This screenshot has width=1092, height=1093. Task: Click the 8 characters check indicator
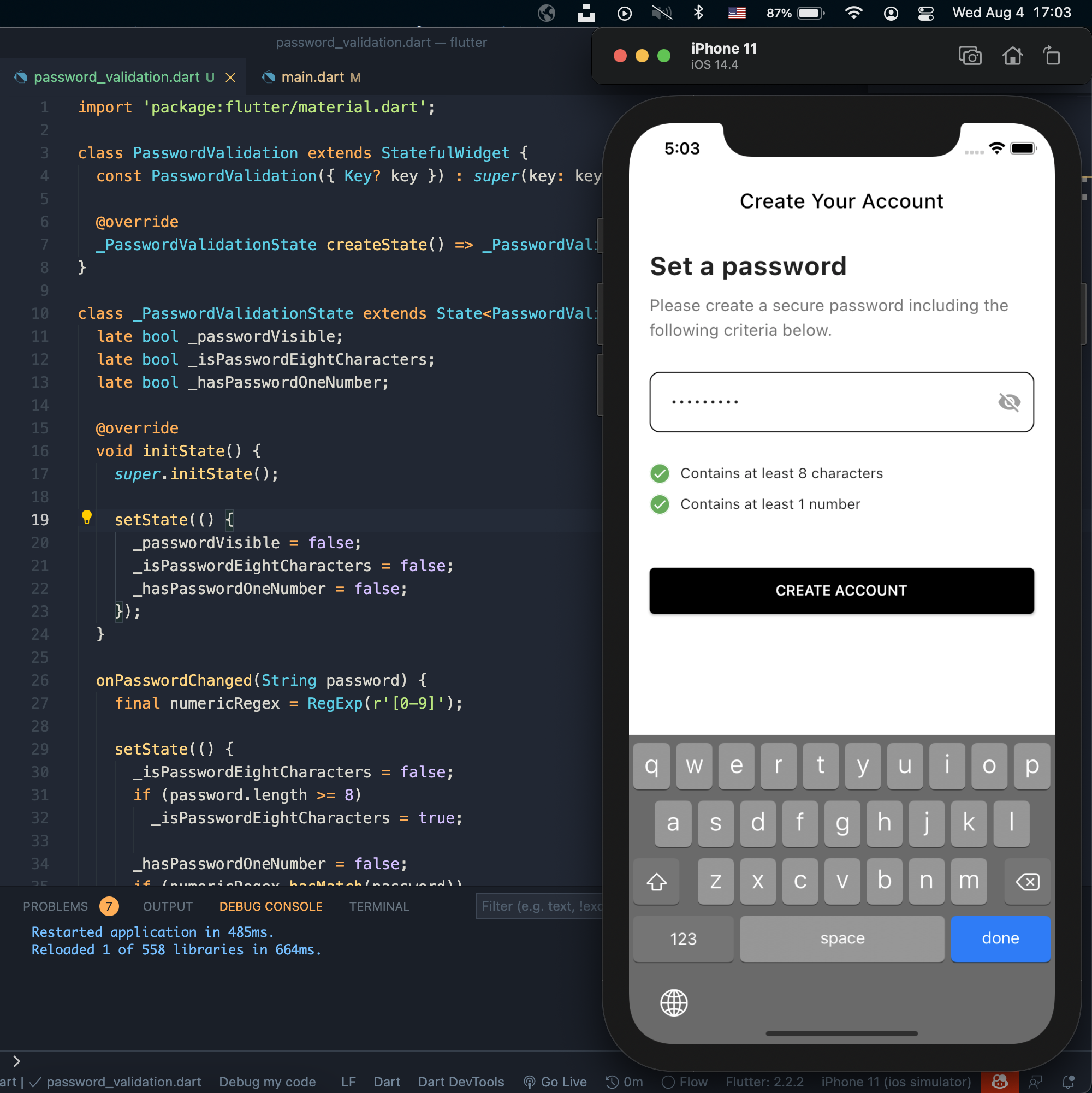click(659, 473)
